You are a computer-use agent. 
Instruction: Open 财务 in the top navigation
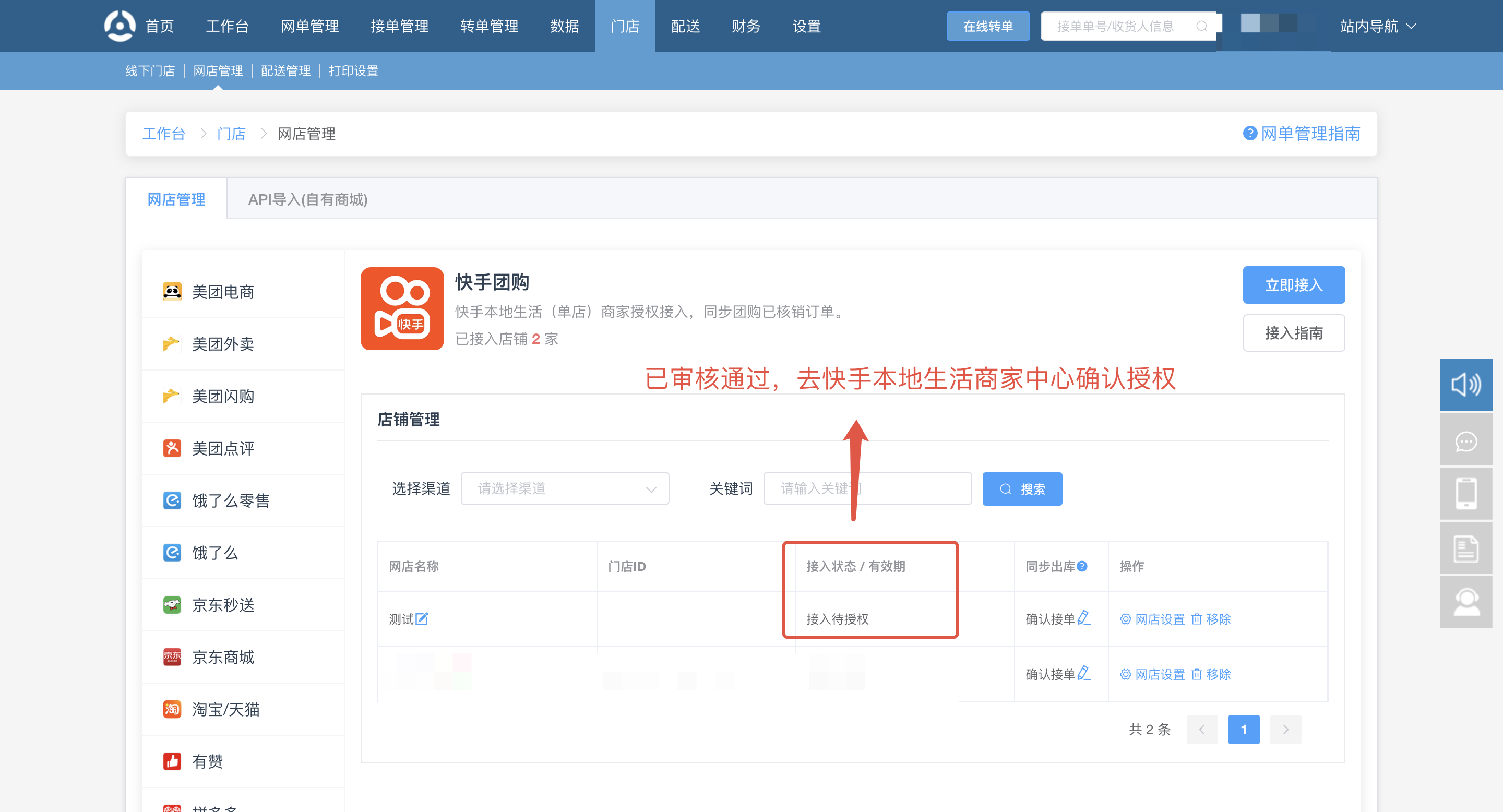tap(746, 26)
